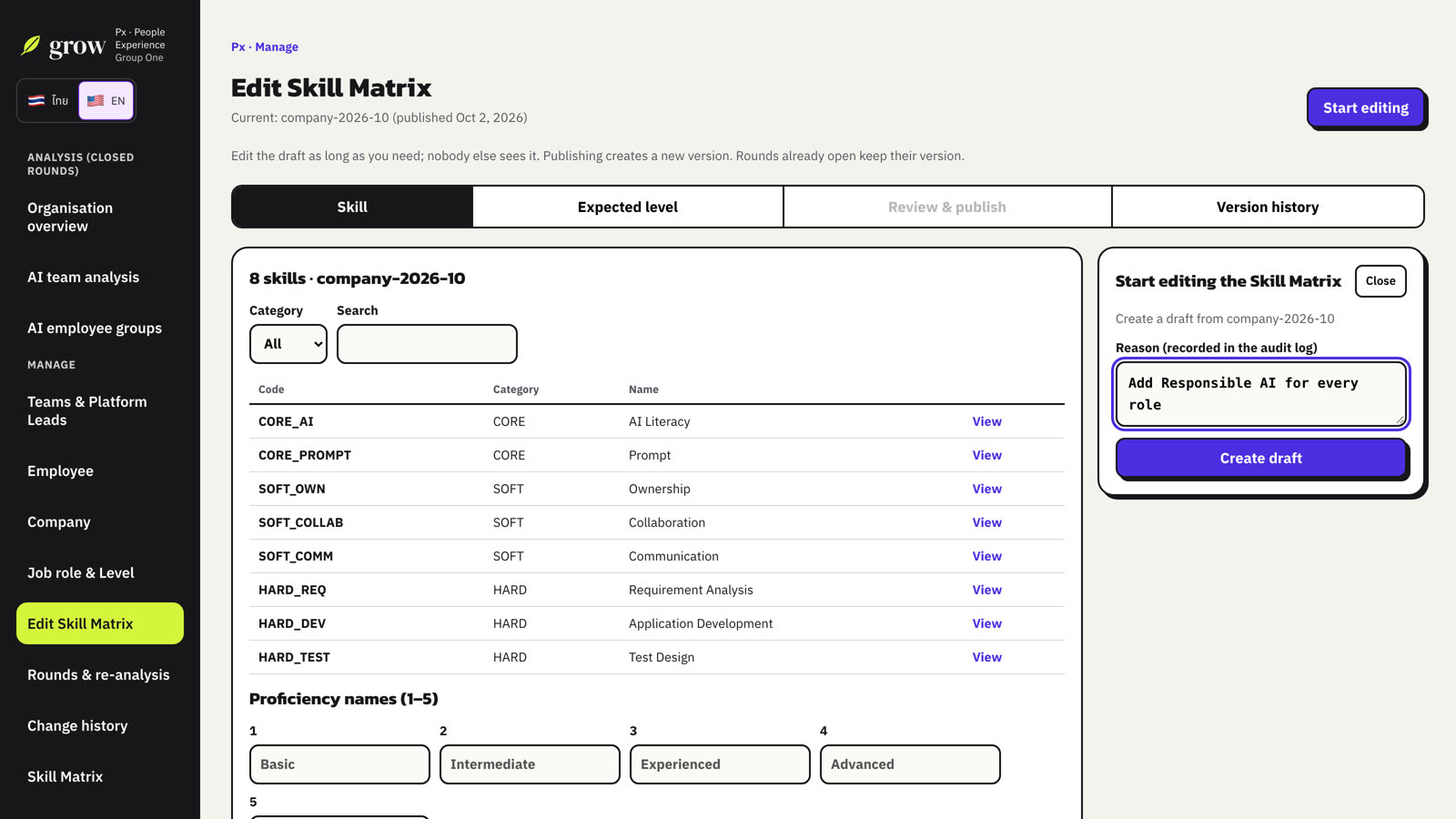Go to Job role & Level
1456x819 pixels.
tap(100, 572)
